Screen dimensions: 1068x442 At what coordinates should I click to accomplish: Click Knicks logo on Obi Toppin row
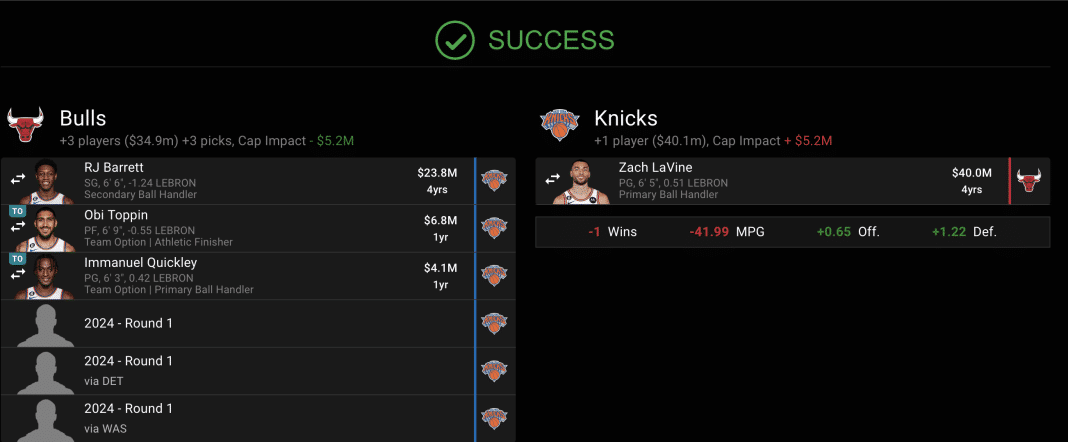click(495, 228)
